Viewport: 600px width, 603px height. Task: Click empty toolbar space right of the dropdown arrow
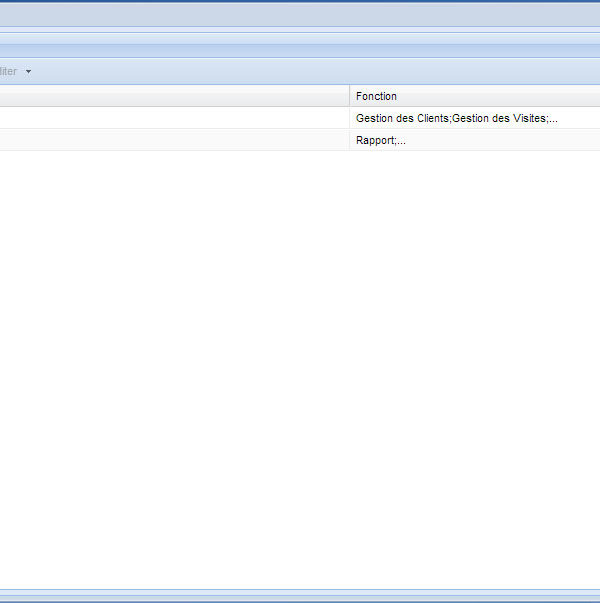(300, 72)
